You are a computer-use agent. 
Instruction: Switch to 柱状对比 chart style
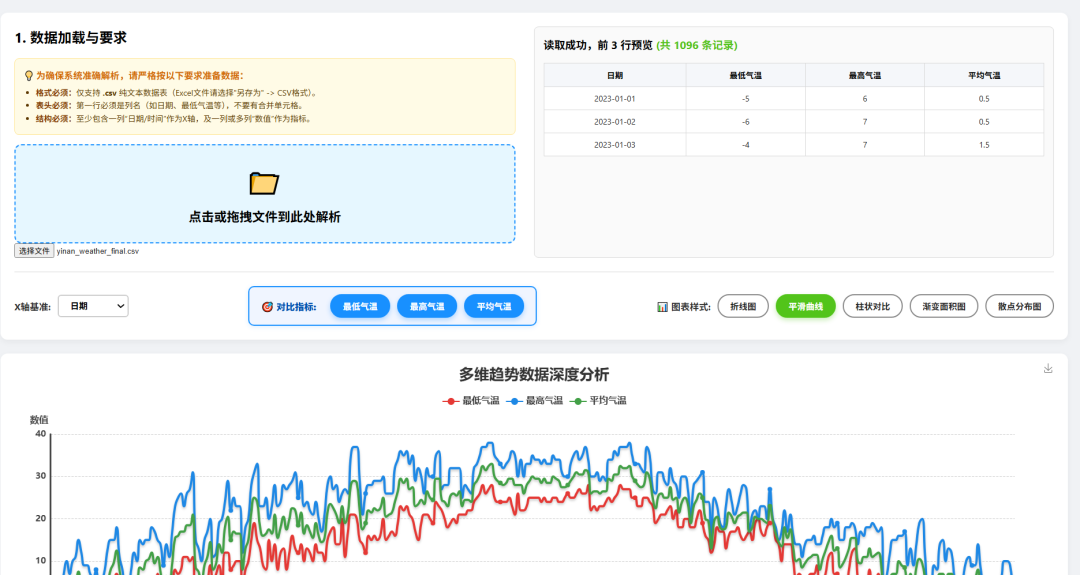pos(873,306)
